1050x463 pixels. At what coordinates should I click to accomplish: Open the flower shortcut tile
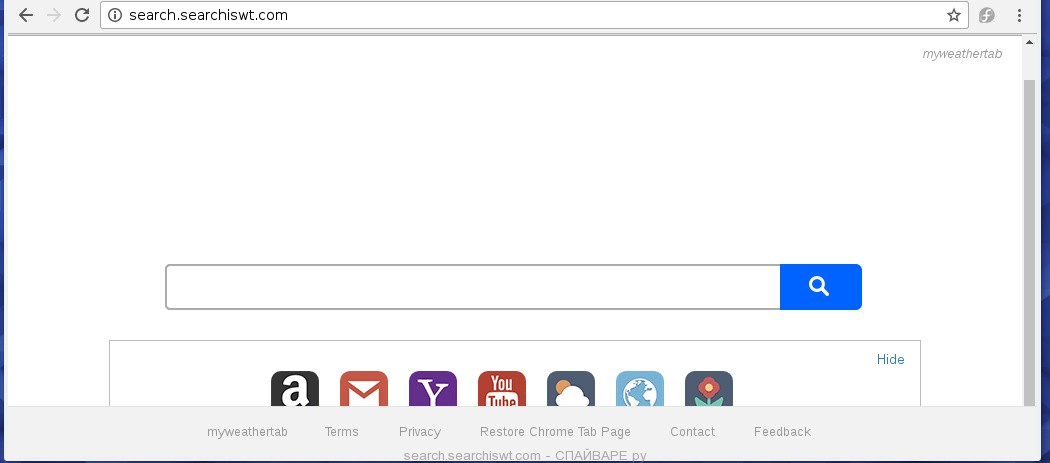tap(708, 389)
